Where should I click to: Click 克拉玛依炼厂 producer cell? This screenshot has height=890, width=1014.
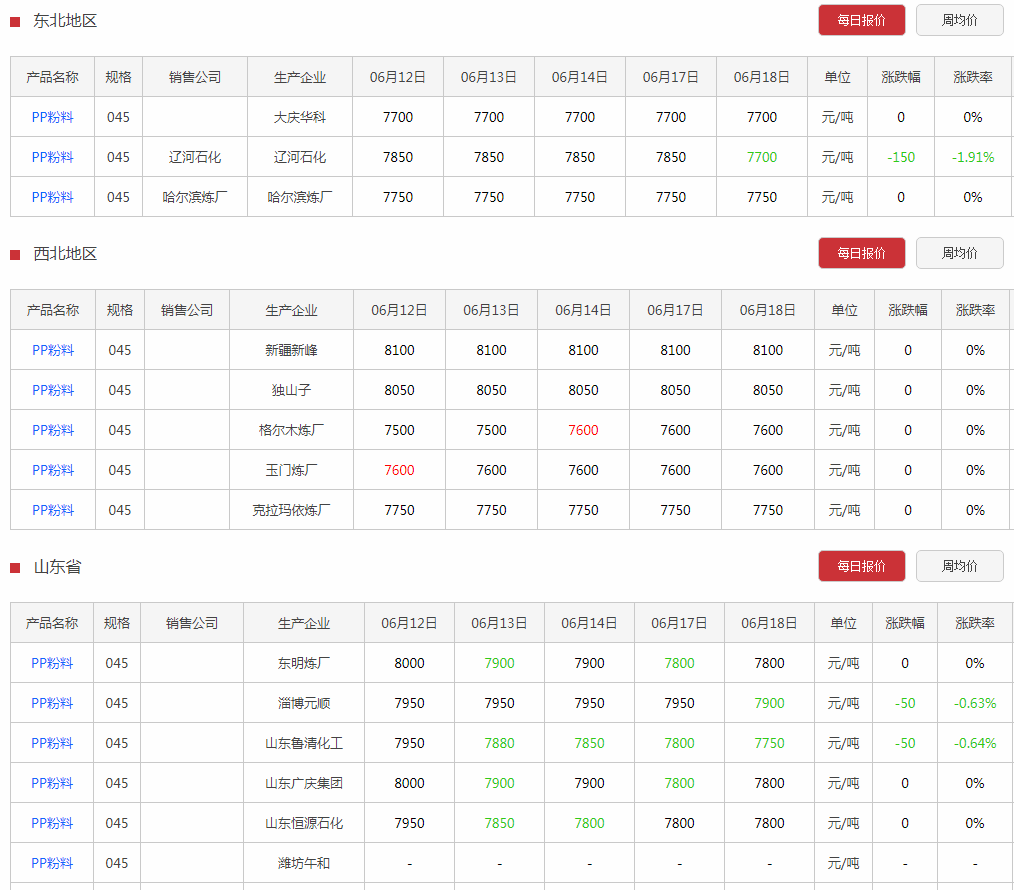[291, 510]
